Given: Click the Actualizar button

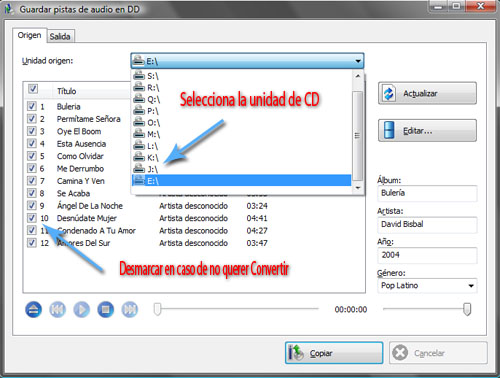Looking at the screenshot, I should [x=427, y=93].
